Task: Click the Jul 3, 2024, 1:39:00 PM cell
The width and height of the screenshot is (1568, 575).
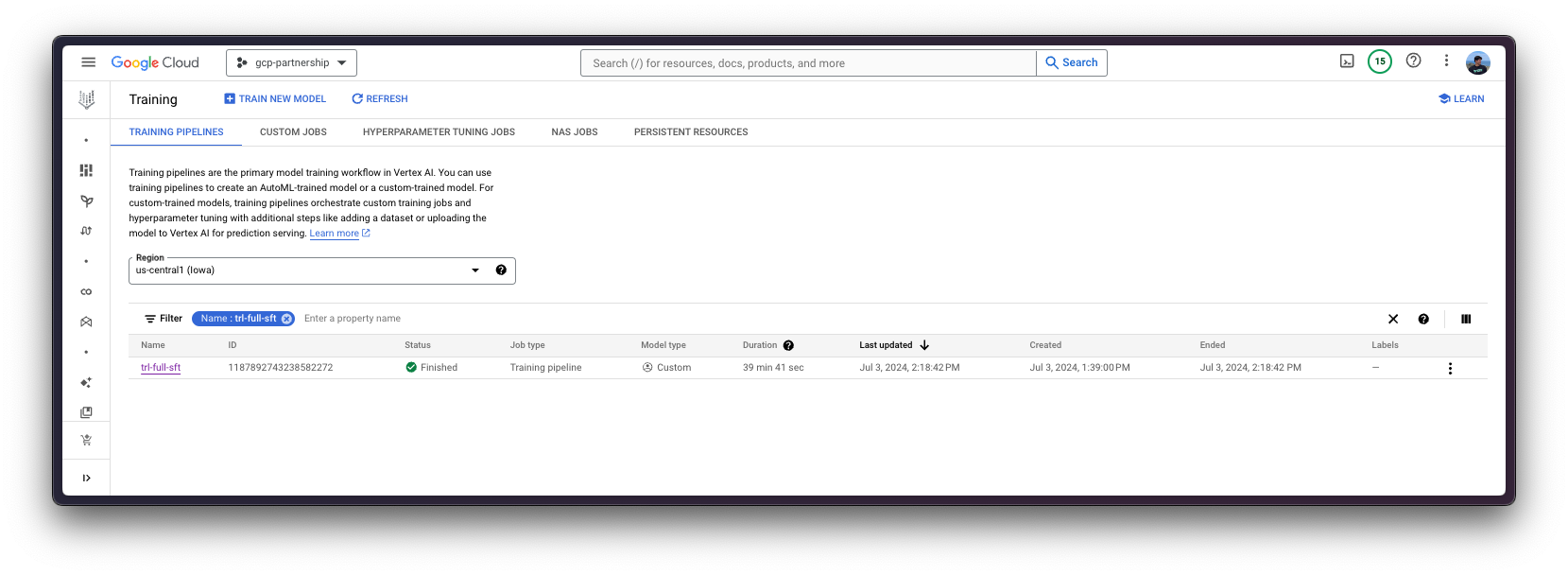Action: 1079,368
